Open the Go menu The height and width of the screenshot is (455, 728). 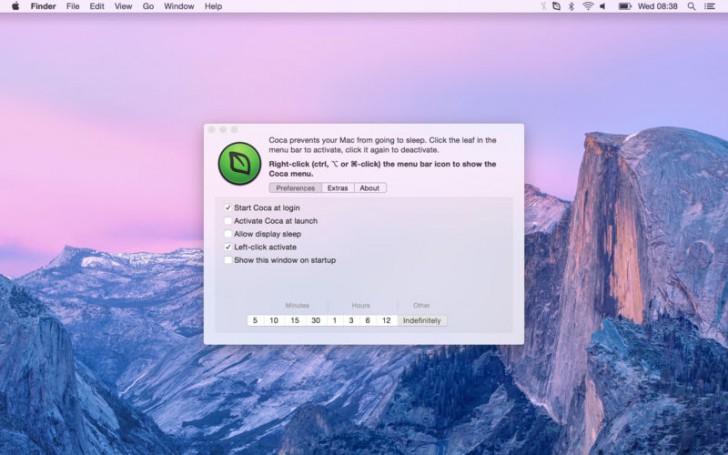[148, 6]
